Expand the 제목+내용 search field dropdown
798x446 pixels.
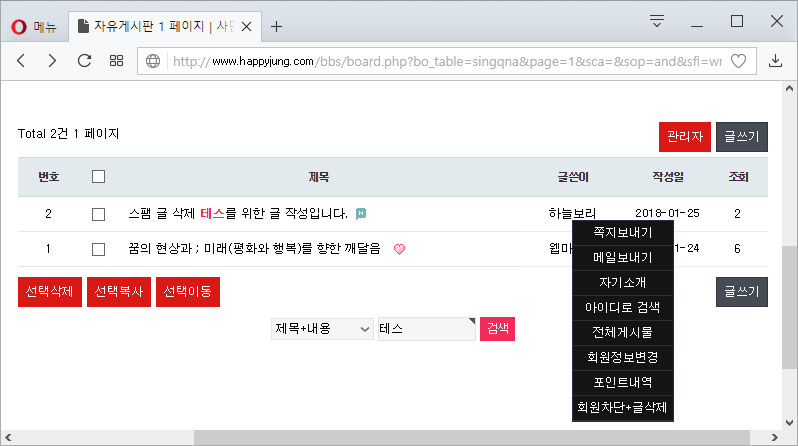(321, 329)
